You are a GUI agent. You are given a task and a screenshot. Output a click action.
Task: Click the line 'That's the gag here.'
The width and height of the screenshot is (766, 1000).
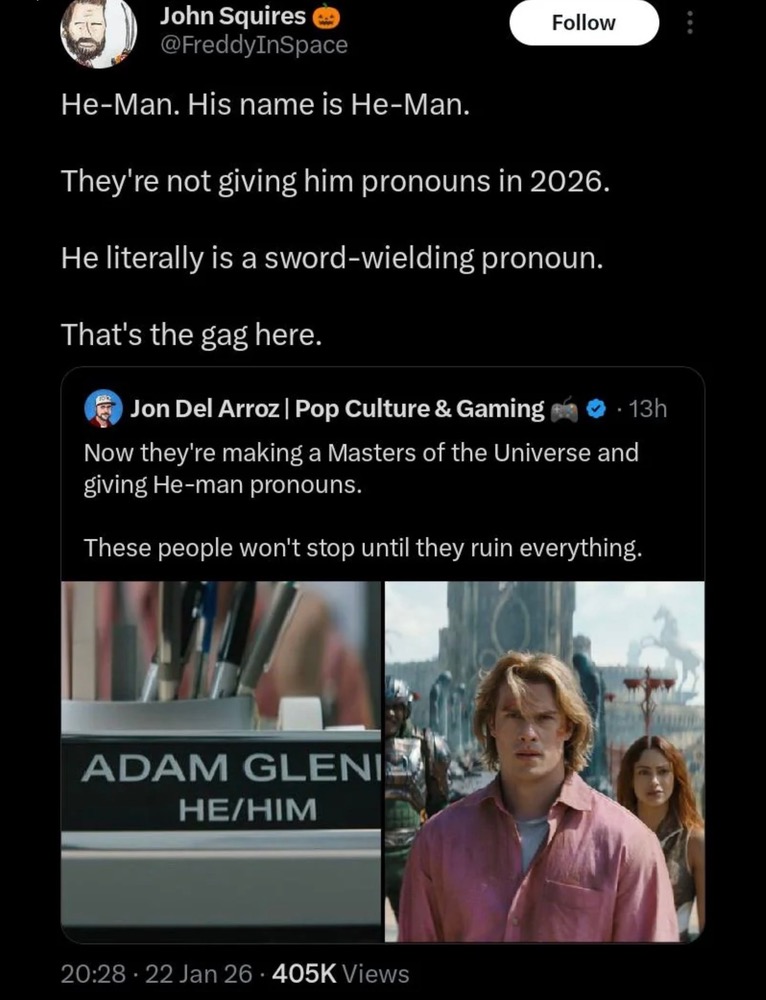tap(191, 335)
